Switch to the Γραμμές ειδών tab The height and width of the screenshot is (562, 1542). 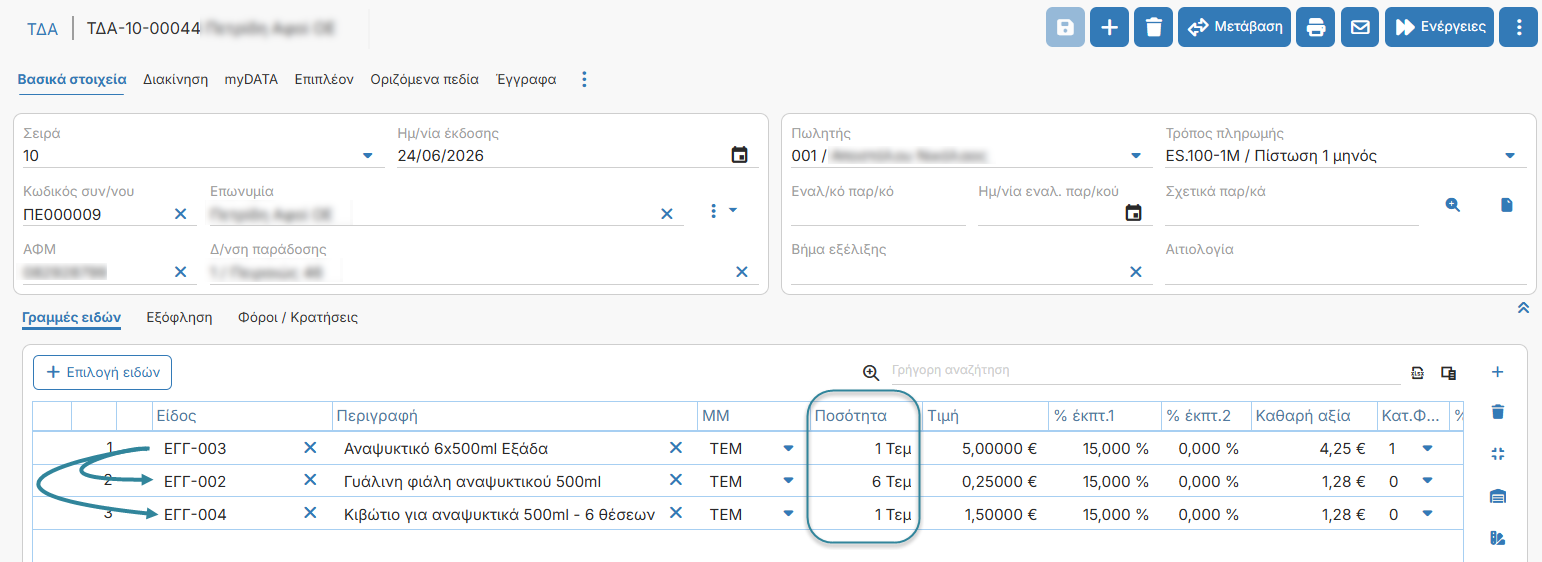tap(71, 318)
